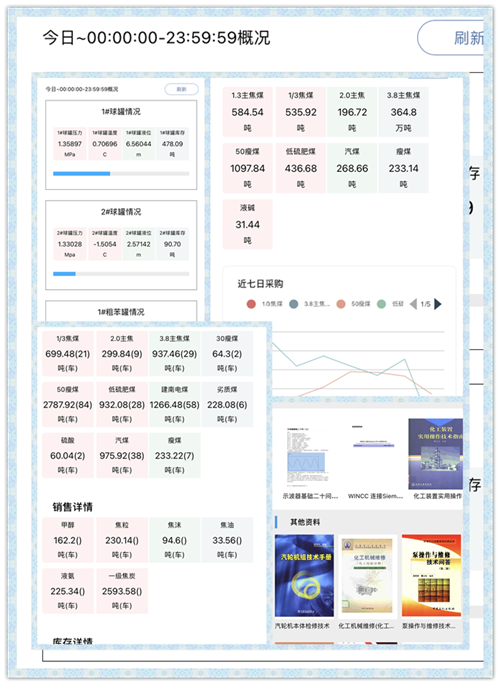
Task: Tap the 焦沫 94.6() sales card
Action: pyautogui.click(x=174, y=540)
